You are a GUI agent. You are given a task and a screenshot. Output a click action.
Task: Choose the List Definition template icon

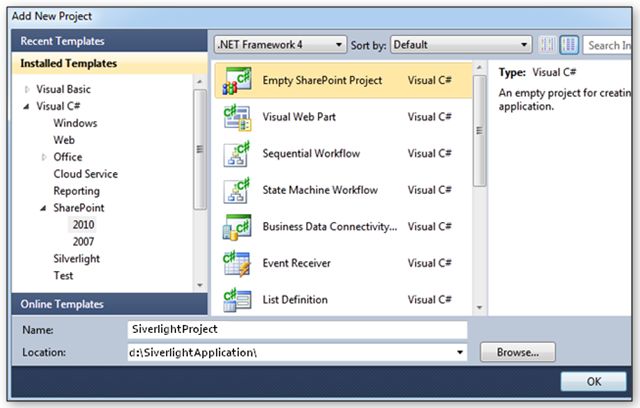click(237, 300)
